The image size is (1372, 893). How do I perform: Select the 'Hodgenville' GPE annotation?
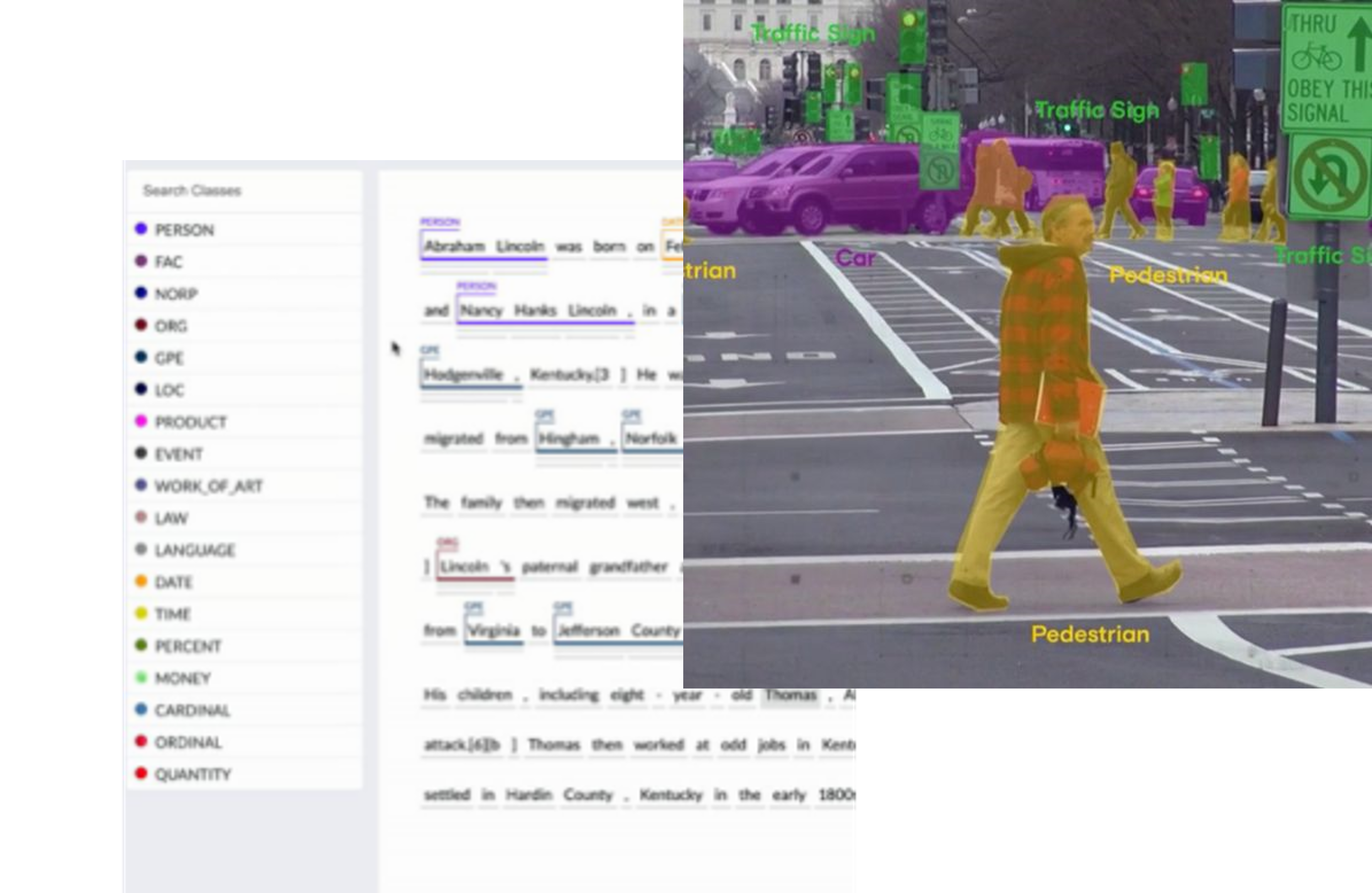[x=463, y=375]
